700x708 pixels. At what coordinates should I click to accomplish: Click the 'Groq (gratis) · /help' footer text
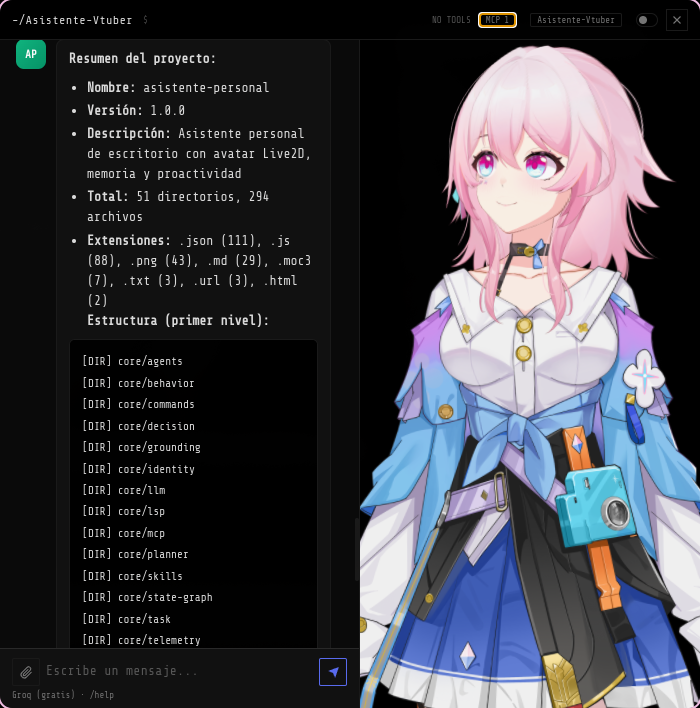63,695
